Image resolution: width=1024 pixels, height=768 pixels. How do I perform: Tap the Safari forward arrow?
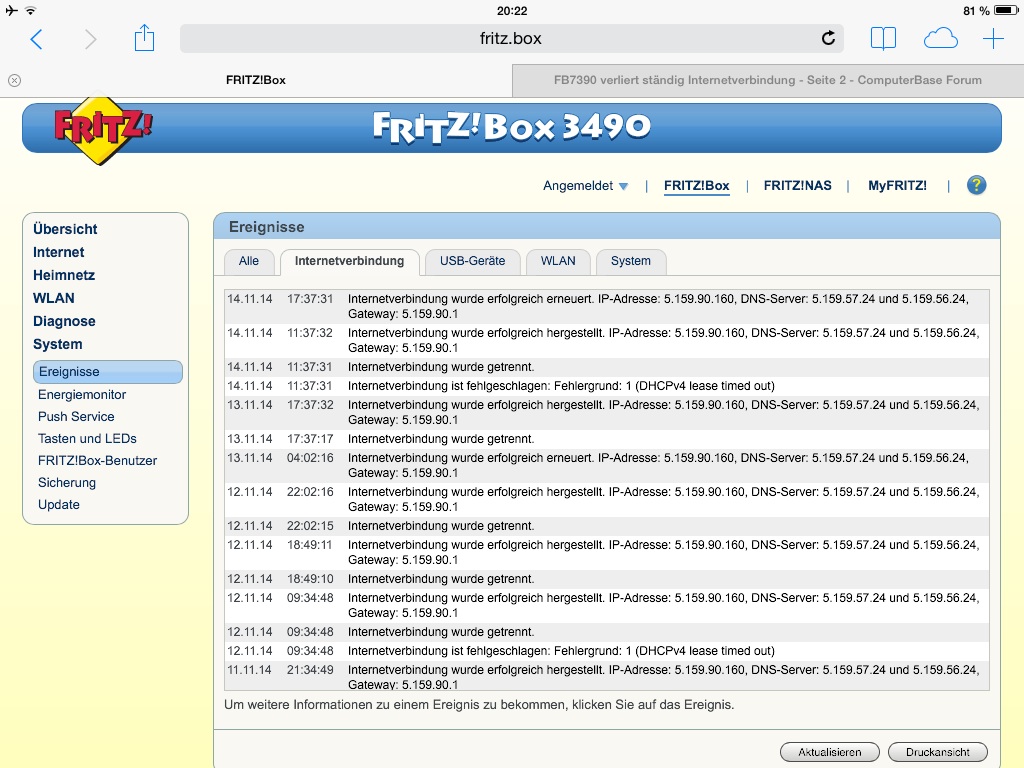pyautogui.click(x=90, y=39)
